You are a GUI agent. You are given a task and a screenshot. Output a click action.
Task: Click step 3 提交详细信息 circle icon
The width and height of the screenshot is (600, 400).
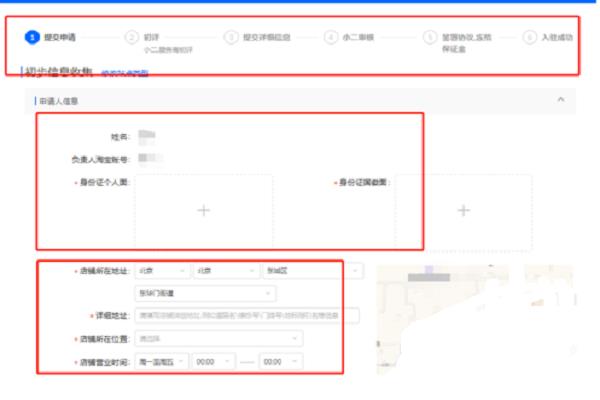231,37
